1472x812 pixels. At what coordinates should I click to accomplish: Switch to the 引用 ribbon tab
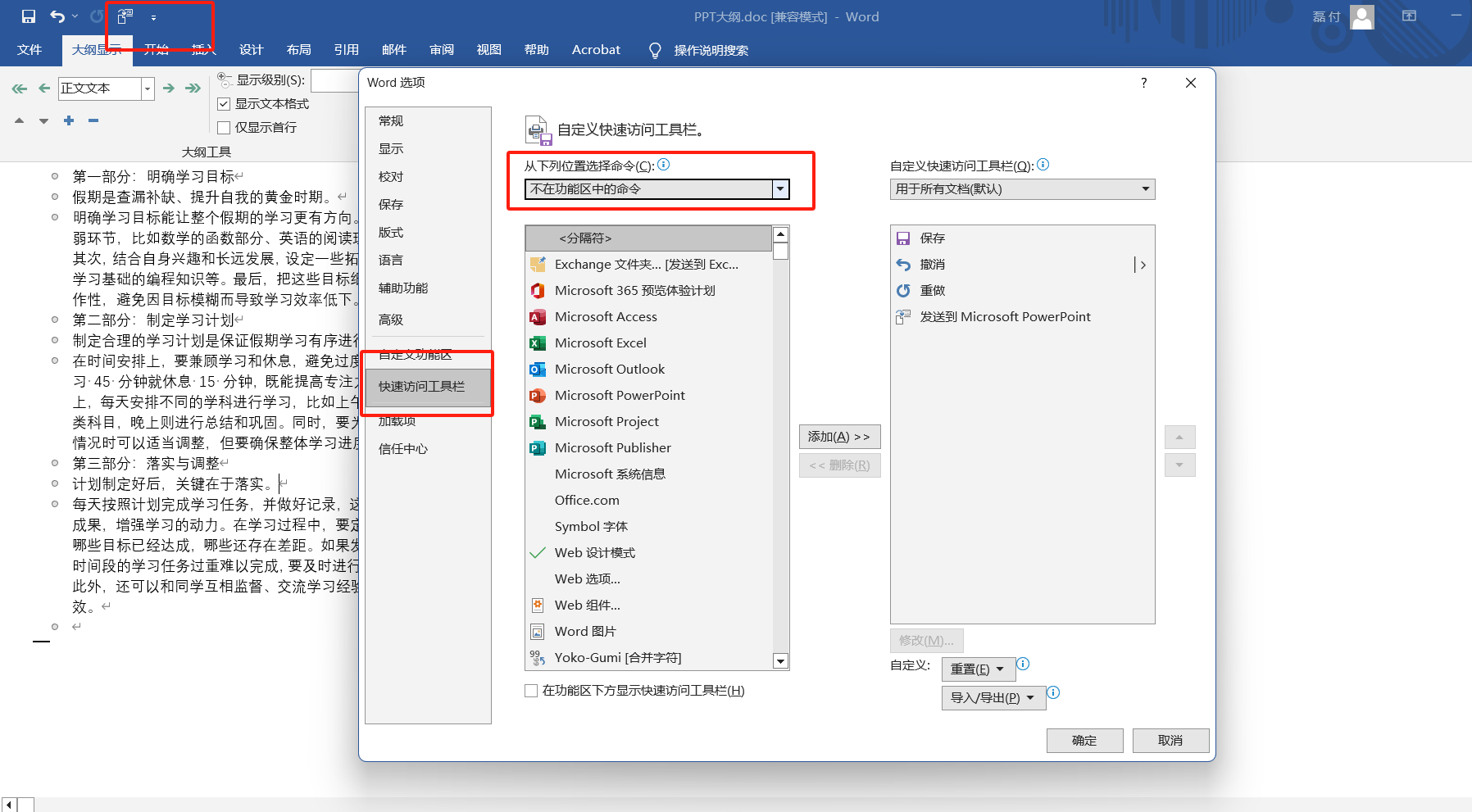pos(347,50)
